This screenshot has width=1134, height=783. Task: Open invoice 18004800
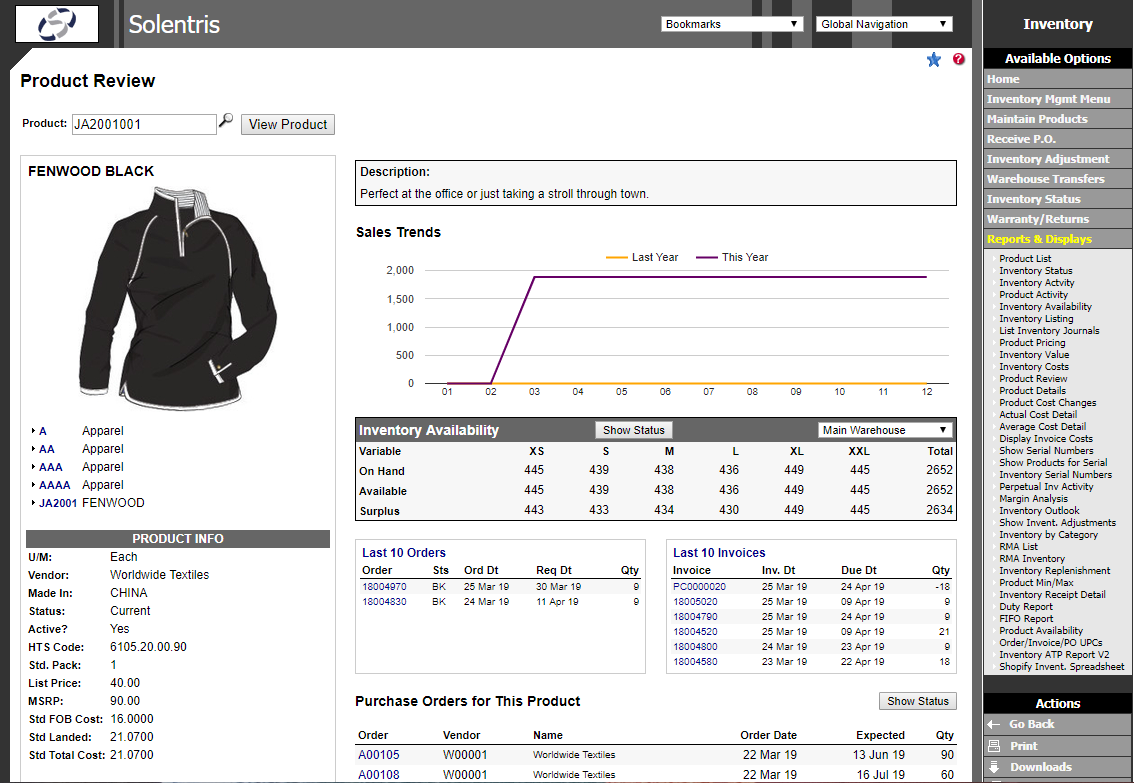click(x=695, y=647)
